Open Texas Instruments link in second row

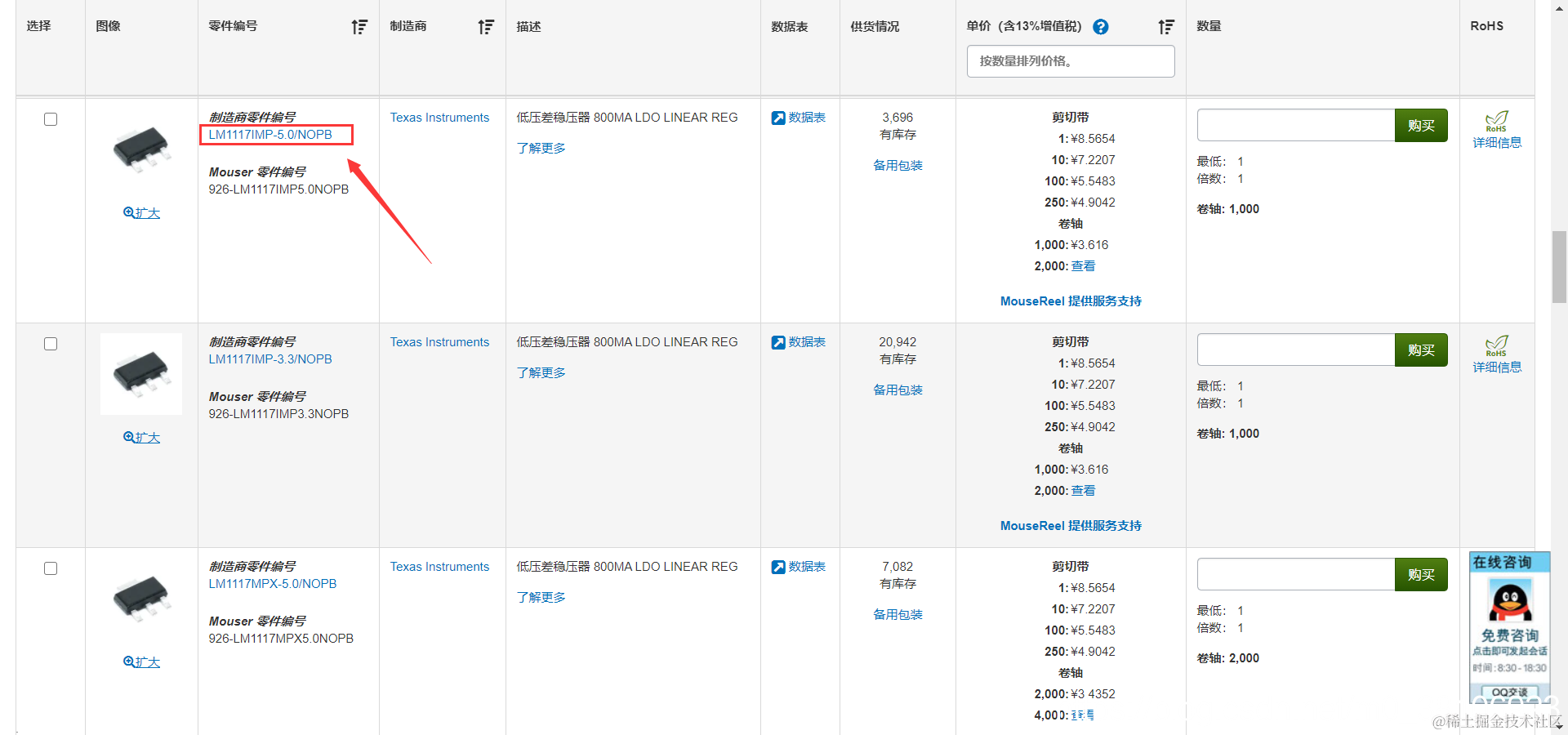pos(439,342)
